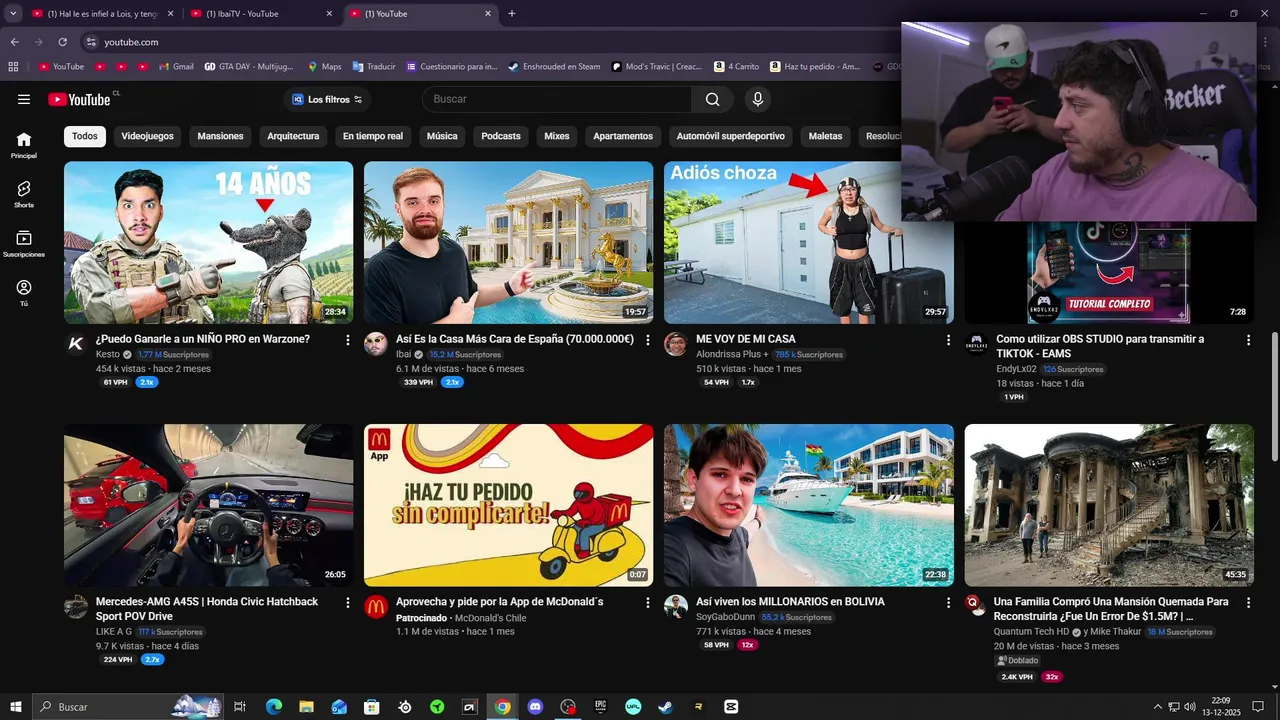Open Chrome apps grid in bookmarks bar
The height and width of the screenshot is (720, 1280).
point(13,67)
